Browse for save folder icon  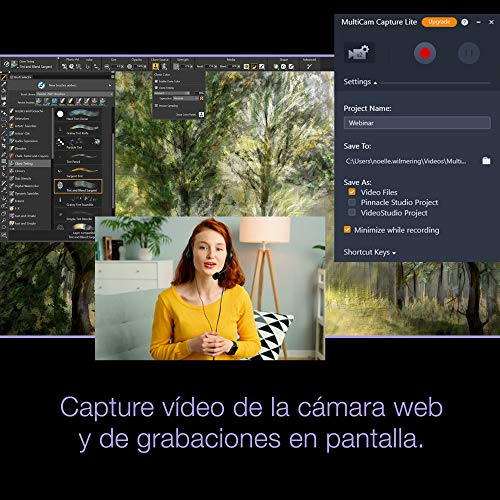(486, 161)
